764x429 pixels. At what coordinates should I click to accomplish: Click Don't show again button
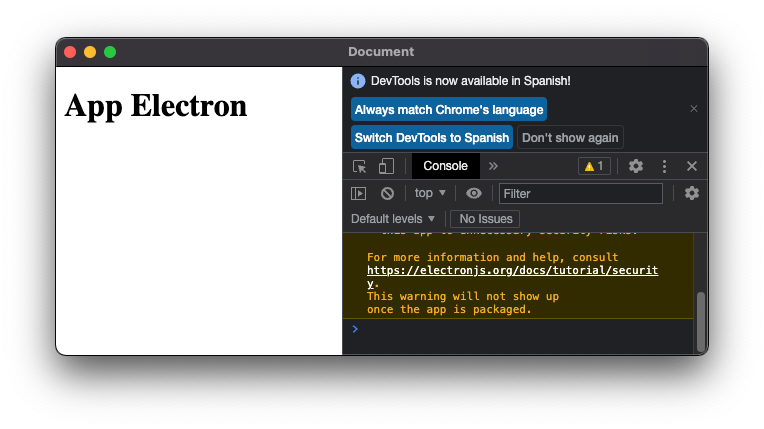(x=570, y=137)
